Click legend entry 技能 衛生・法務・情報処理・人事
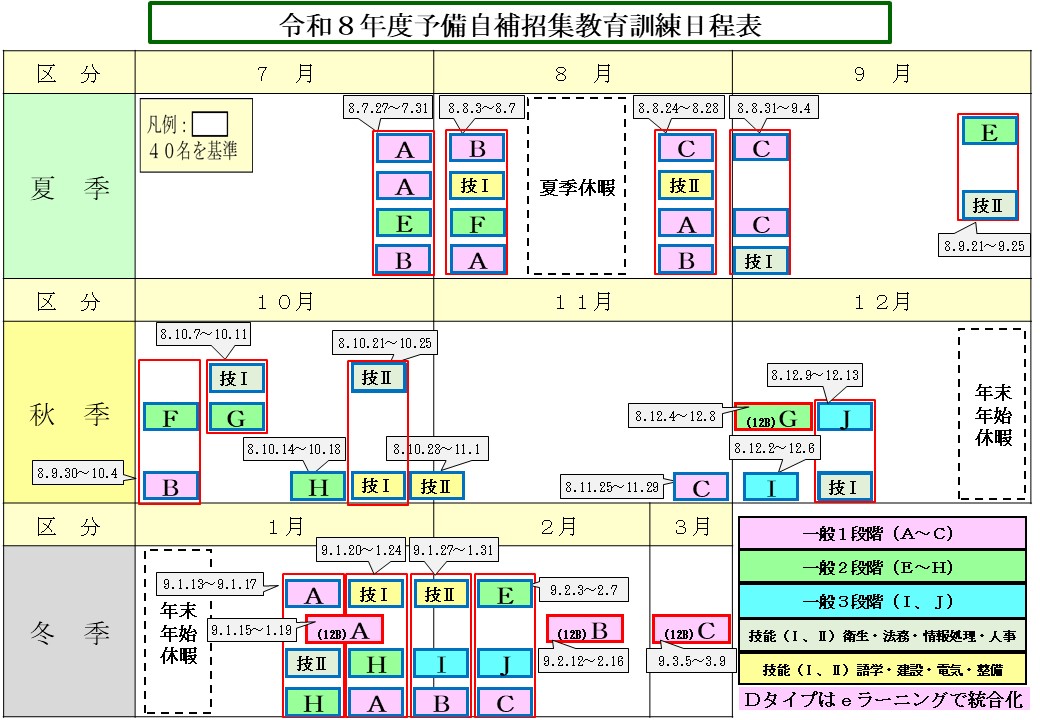Screen dimensions: 1040x720 click(882, 635)
